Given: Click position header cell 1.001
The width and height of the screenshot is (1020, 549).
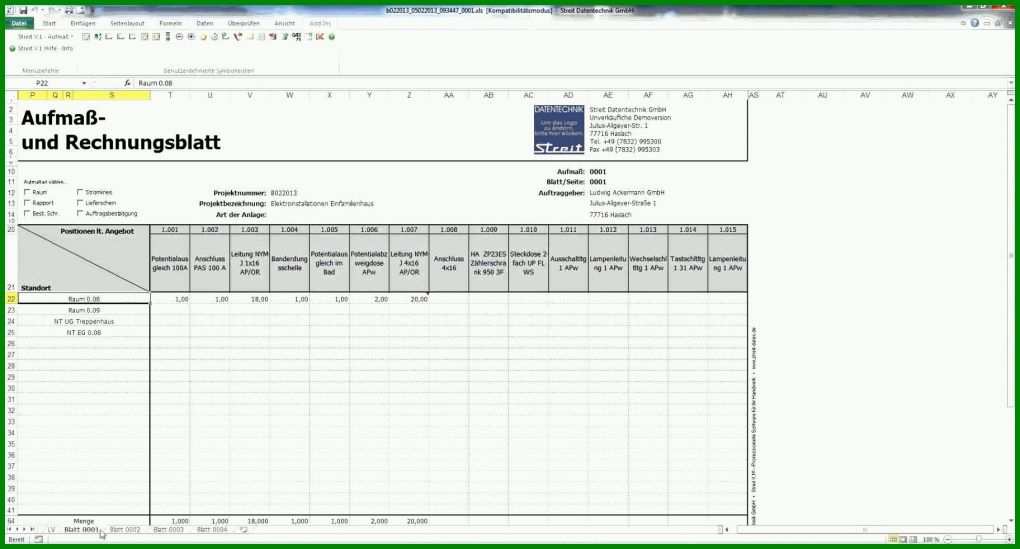Looking at the screenshot, I should pos(170,230).
